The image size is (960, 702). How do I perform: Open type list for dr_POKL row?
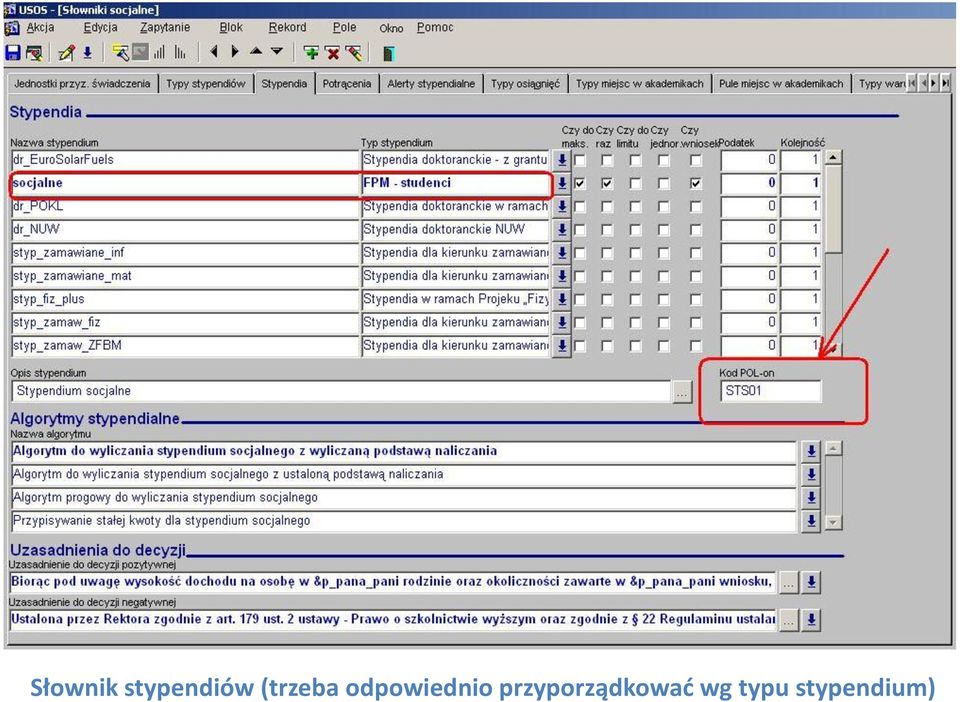pyautogui.click(x=561, y=206)
